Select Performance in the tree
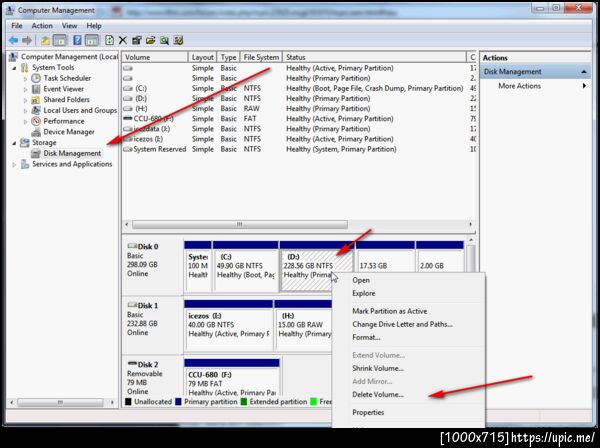Image resolution: width=600 pixels, height=448 pixels. click(x=64, y=121)
